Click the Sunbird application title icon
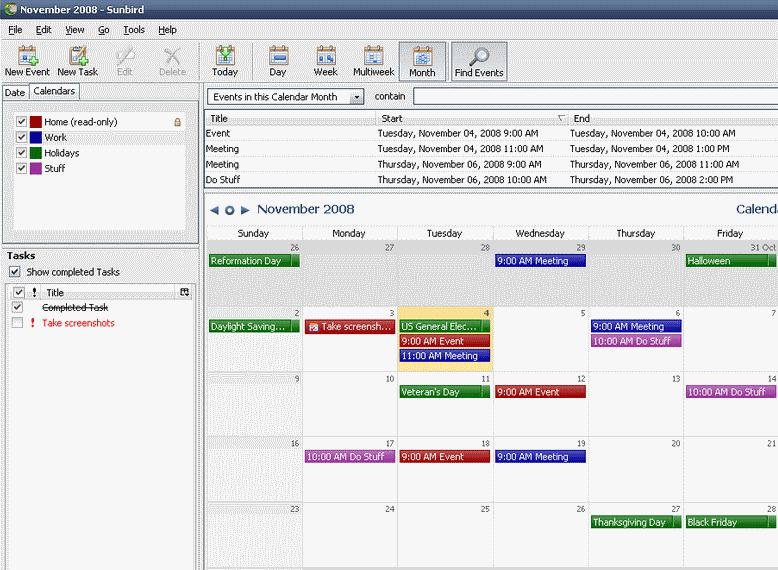 (x=10, y=9)
